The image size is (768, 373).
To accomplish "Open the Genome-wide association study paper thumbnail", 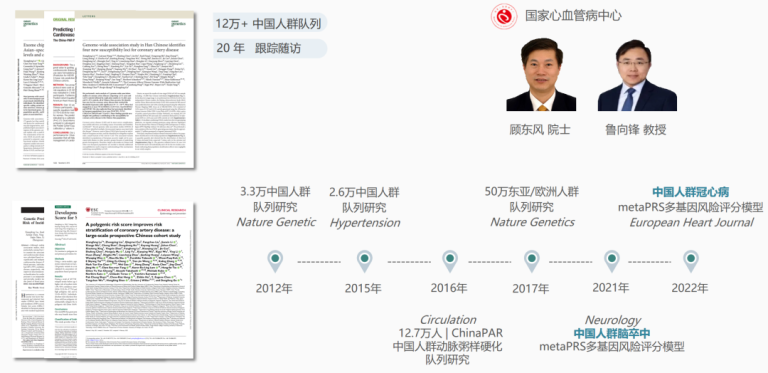I will 134,91.
